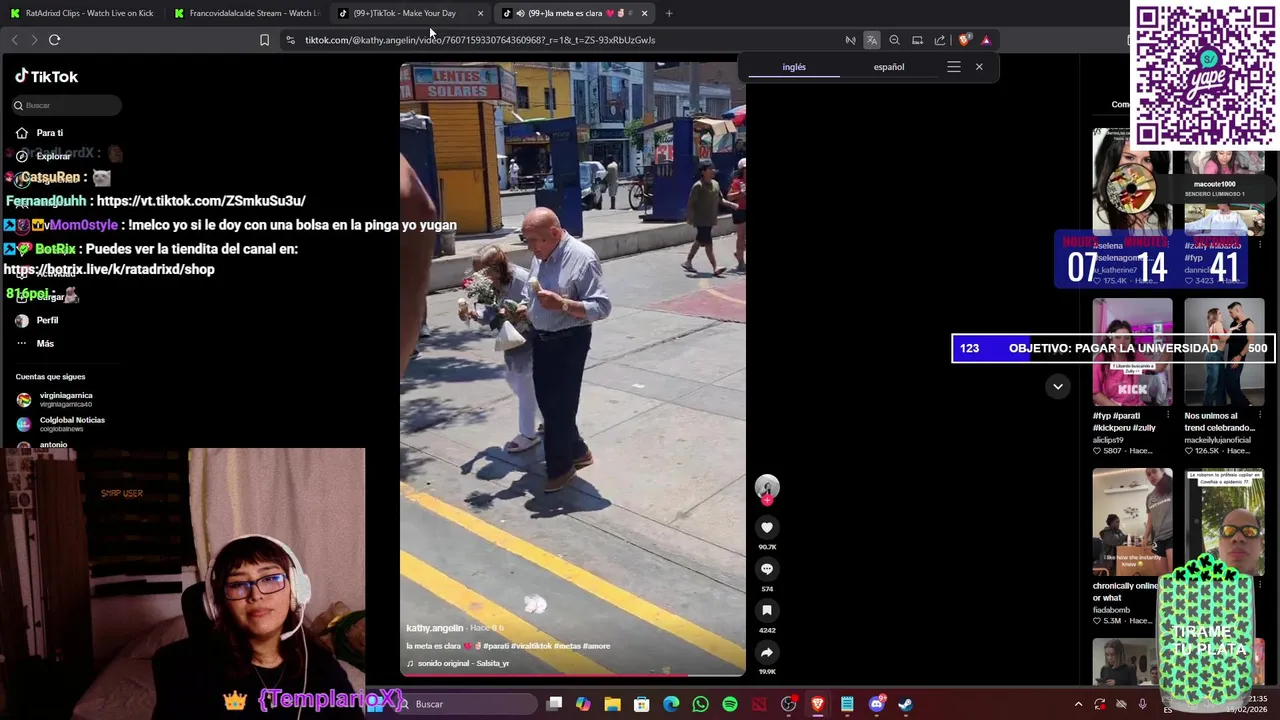Save video with the bookmark icon

[x=767, y=610]
